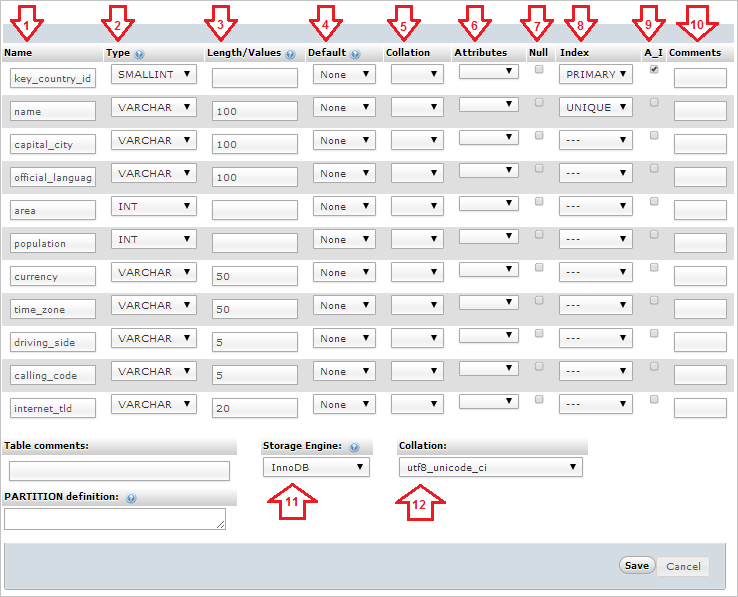Click the Table comments text field
Screen dimensions: 738x597
[x=119, y=471]
